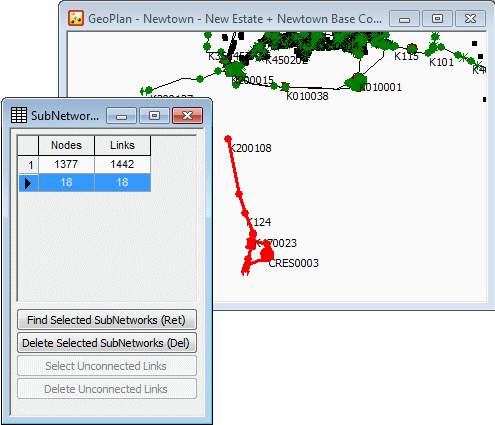The image size is (495, 425).
Task: Click the CRES0003 reservoir node on the map
Action: click(x=267, y=254)
